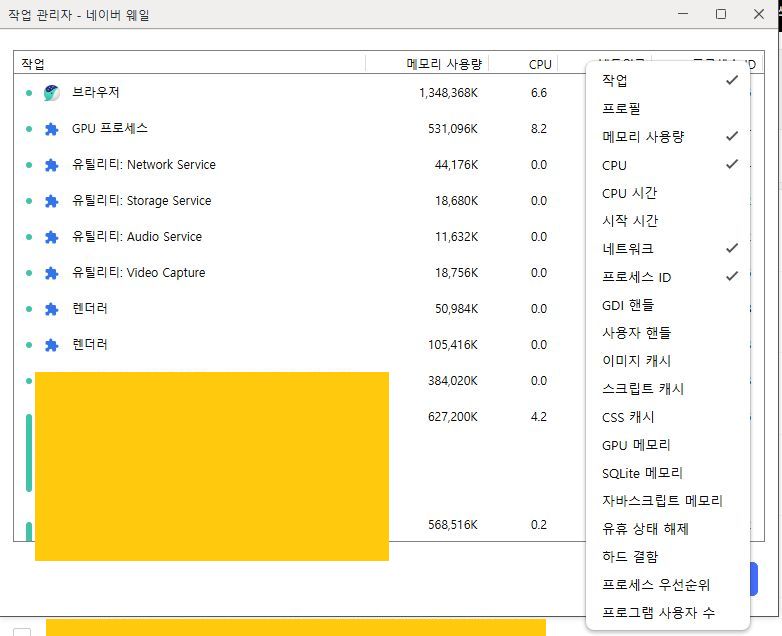
Task: Click the green status dot of GPU 프로세스 row
Action: coord(29,129)
